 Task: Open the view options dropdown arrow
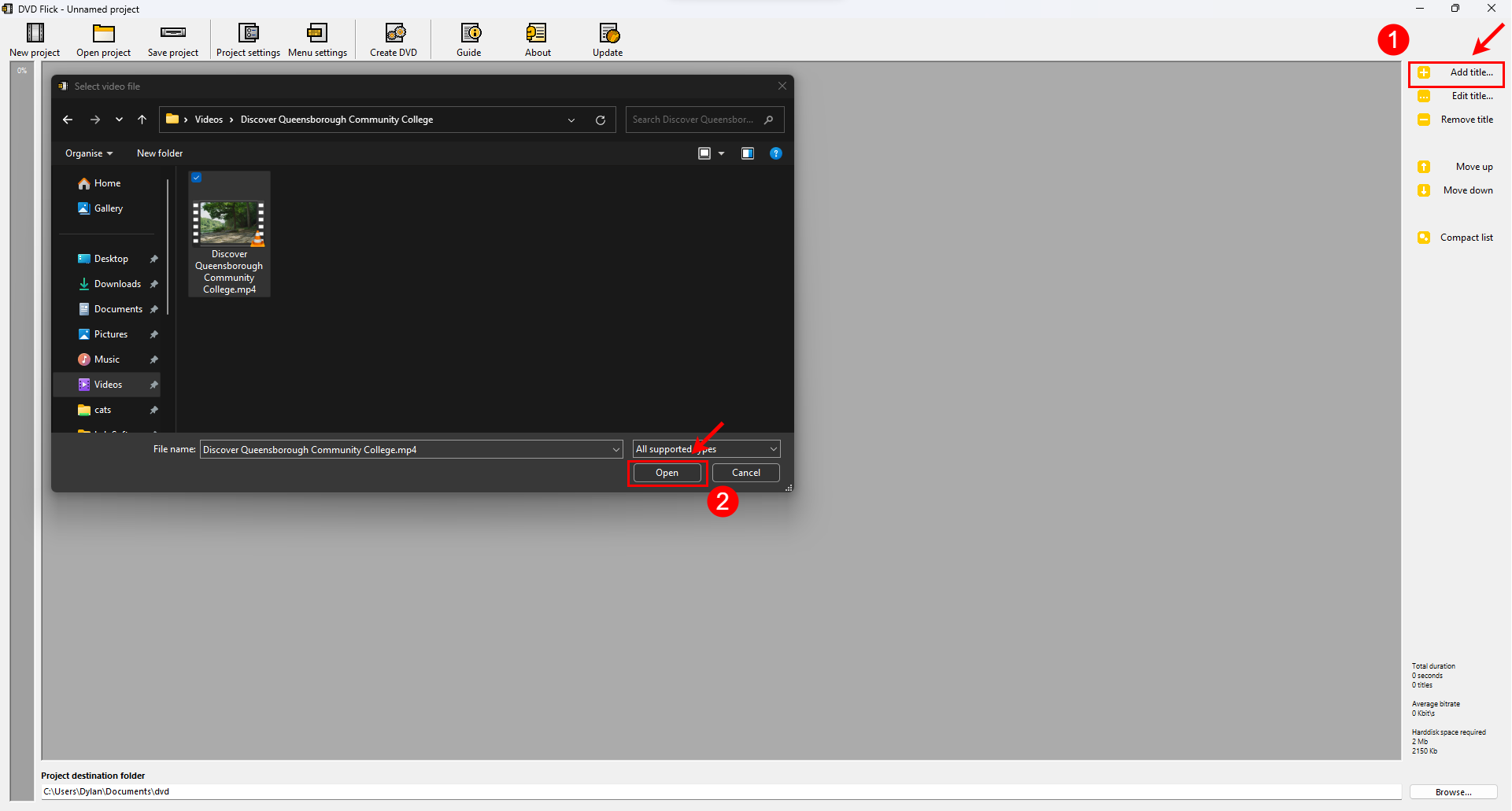tap(721, 153)
